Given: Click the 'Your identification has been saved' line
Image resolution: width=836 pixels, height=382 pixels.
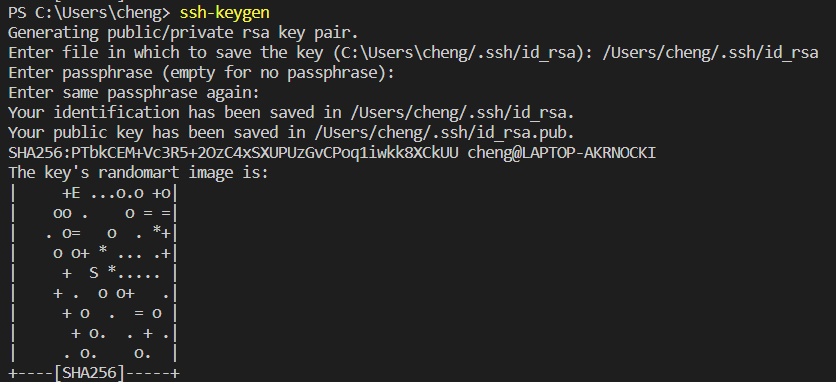Looking at the screenshot, I should click(291, 113).
